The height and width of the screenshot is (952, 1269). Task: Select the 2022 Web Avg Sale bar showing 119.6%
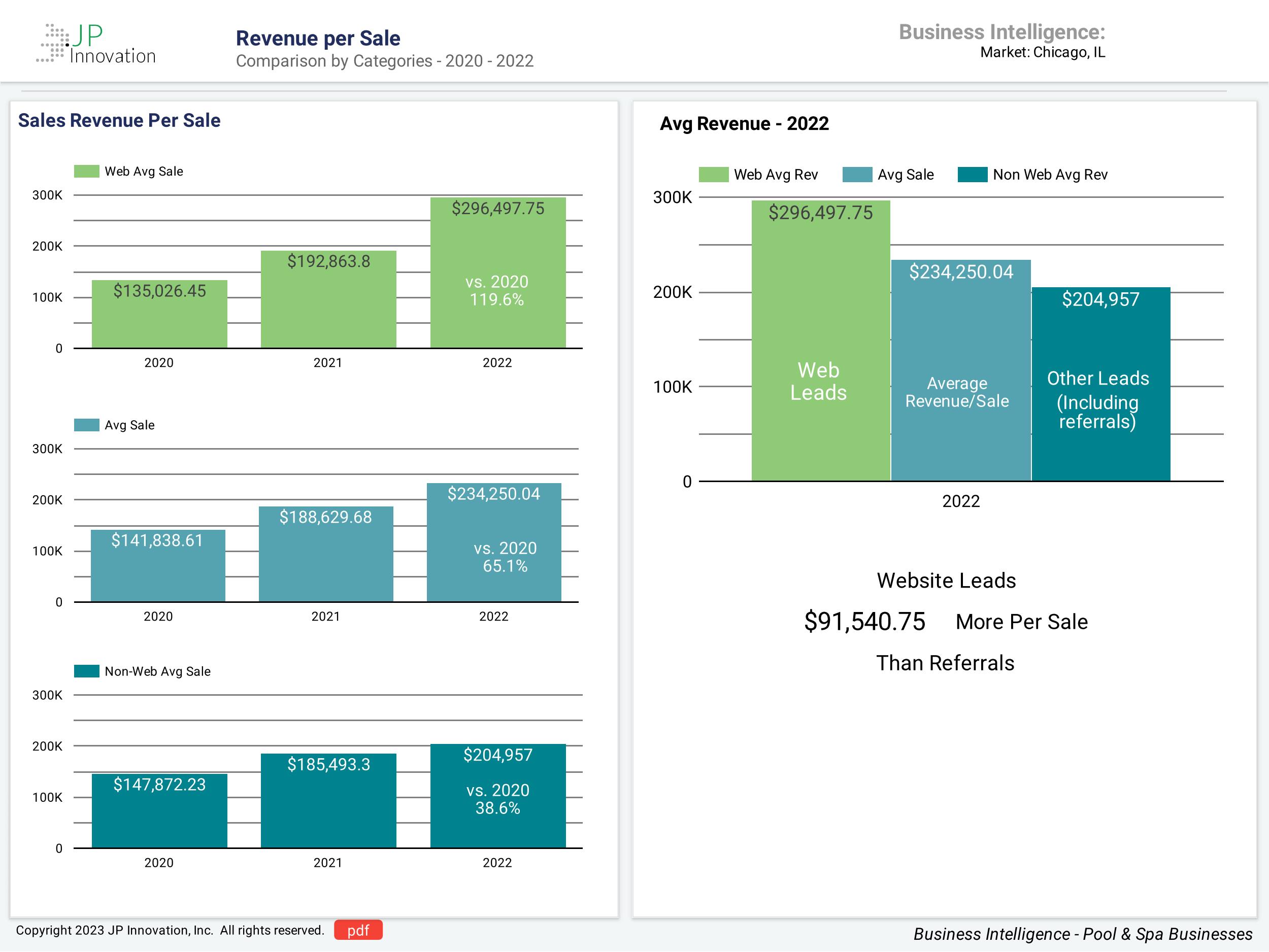(x=498, y=273)
